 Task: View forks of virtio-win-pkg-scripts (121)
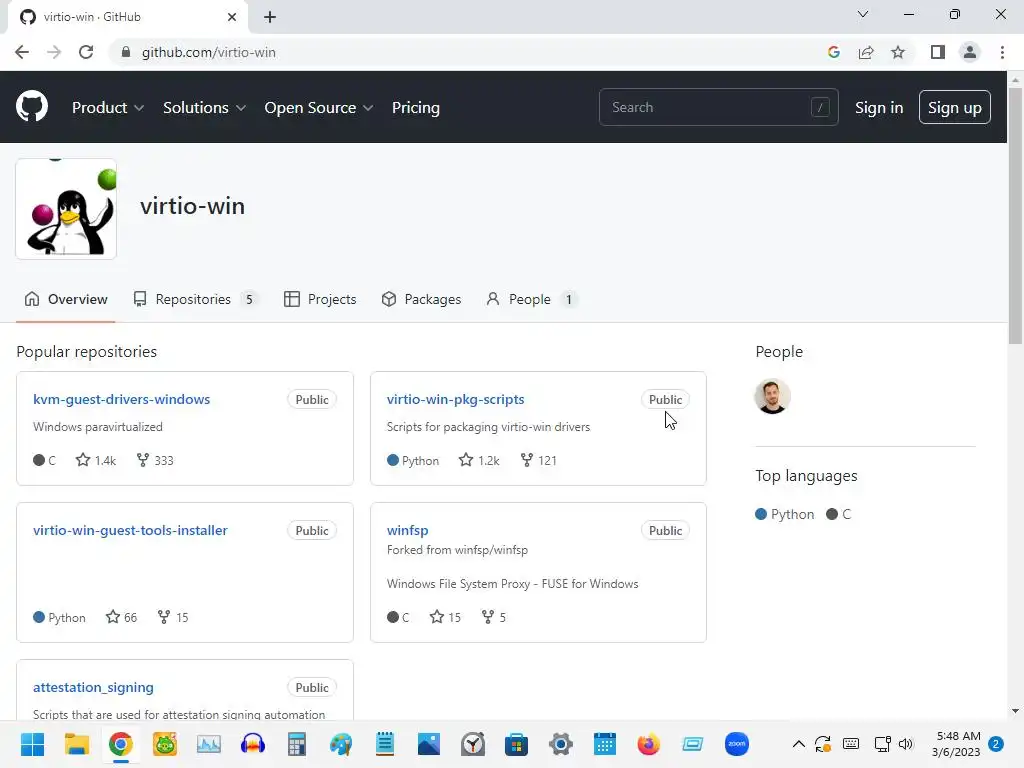539,460
